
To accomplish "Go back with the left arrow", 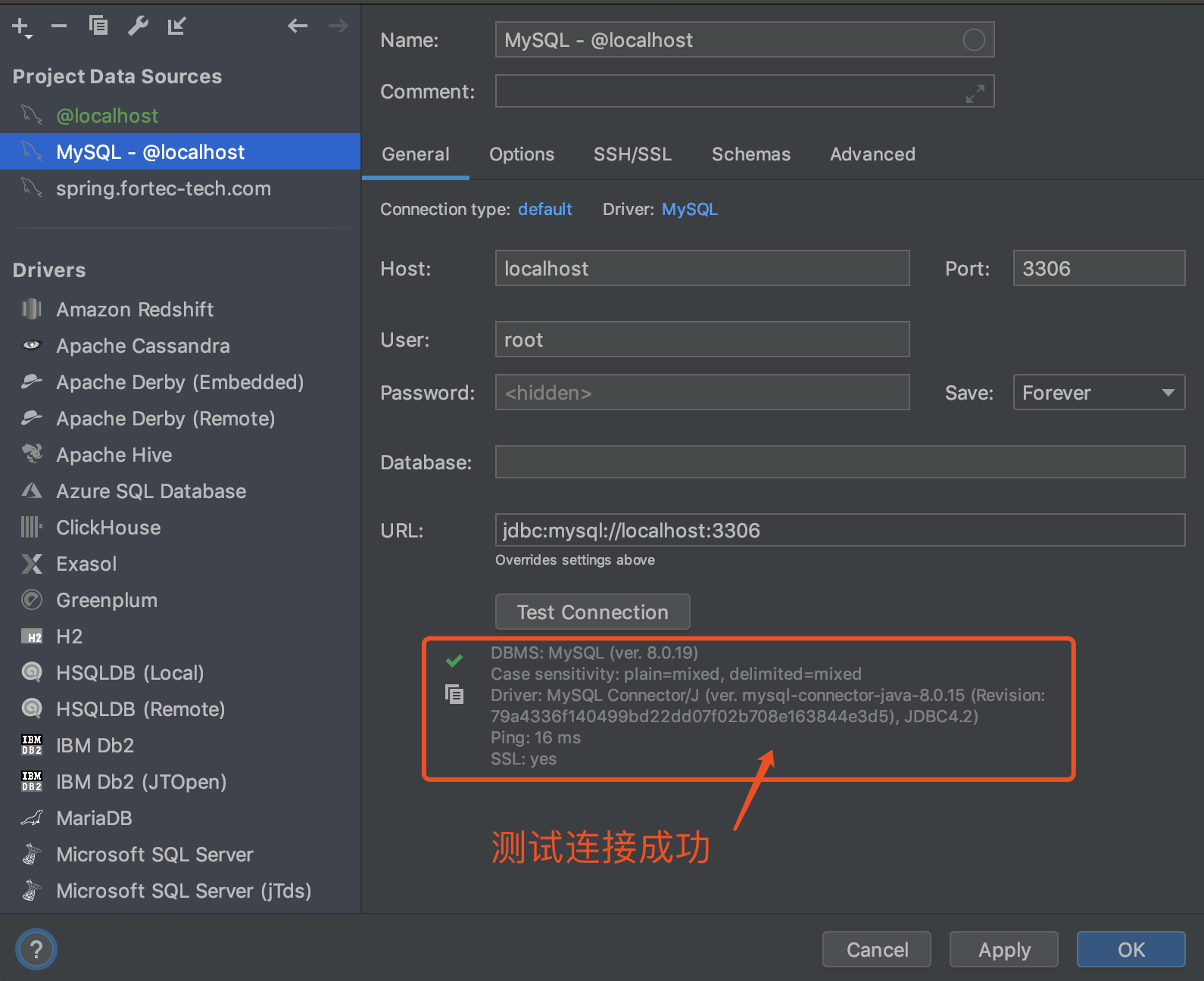I will point(298,26).
